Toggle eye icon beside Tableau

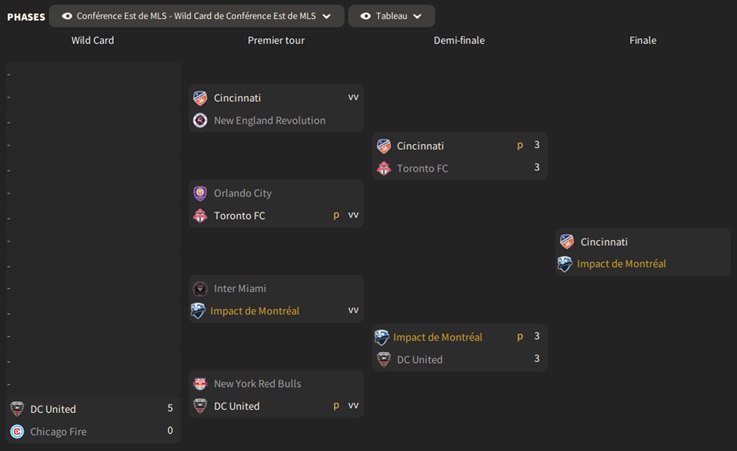[365, 16]
